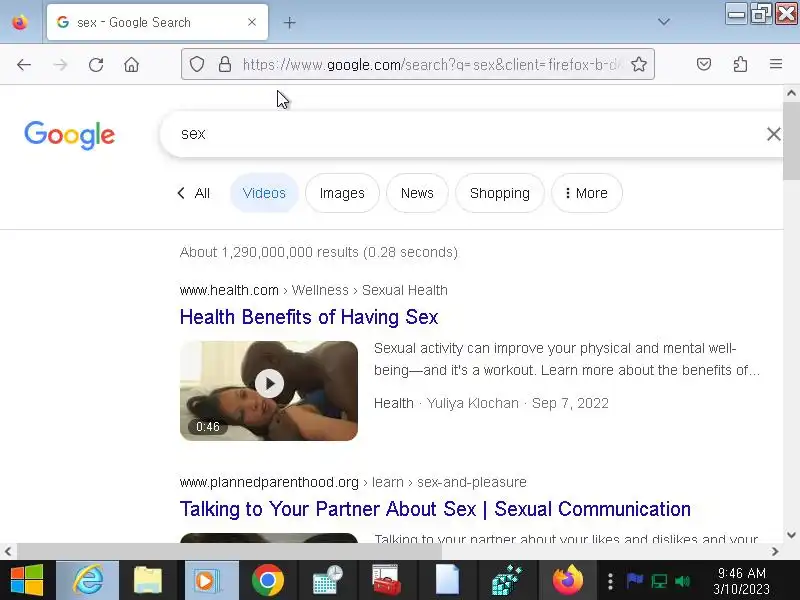Click the horizontal scrollbar left arrow

[8, 552]
